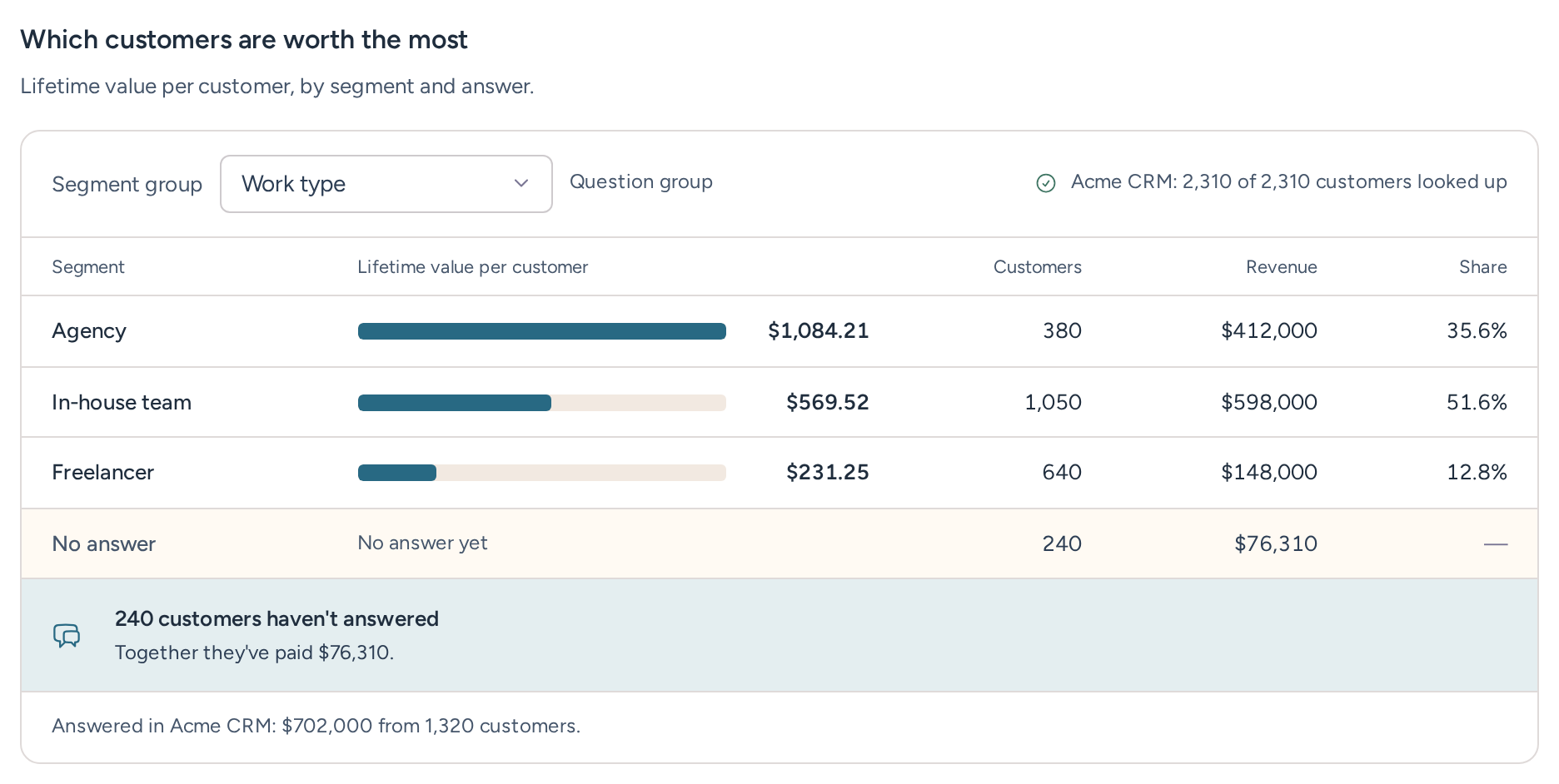This screenshot has height=784, width=1559.
Task: Click the $412,000 revenue cell
Action: [1269, 330]
